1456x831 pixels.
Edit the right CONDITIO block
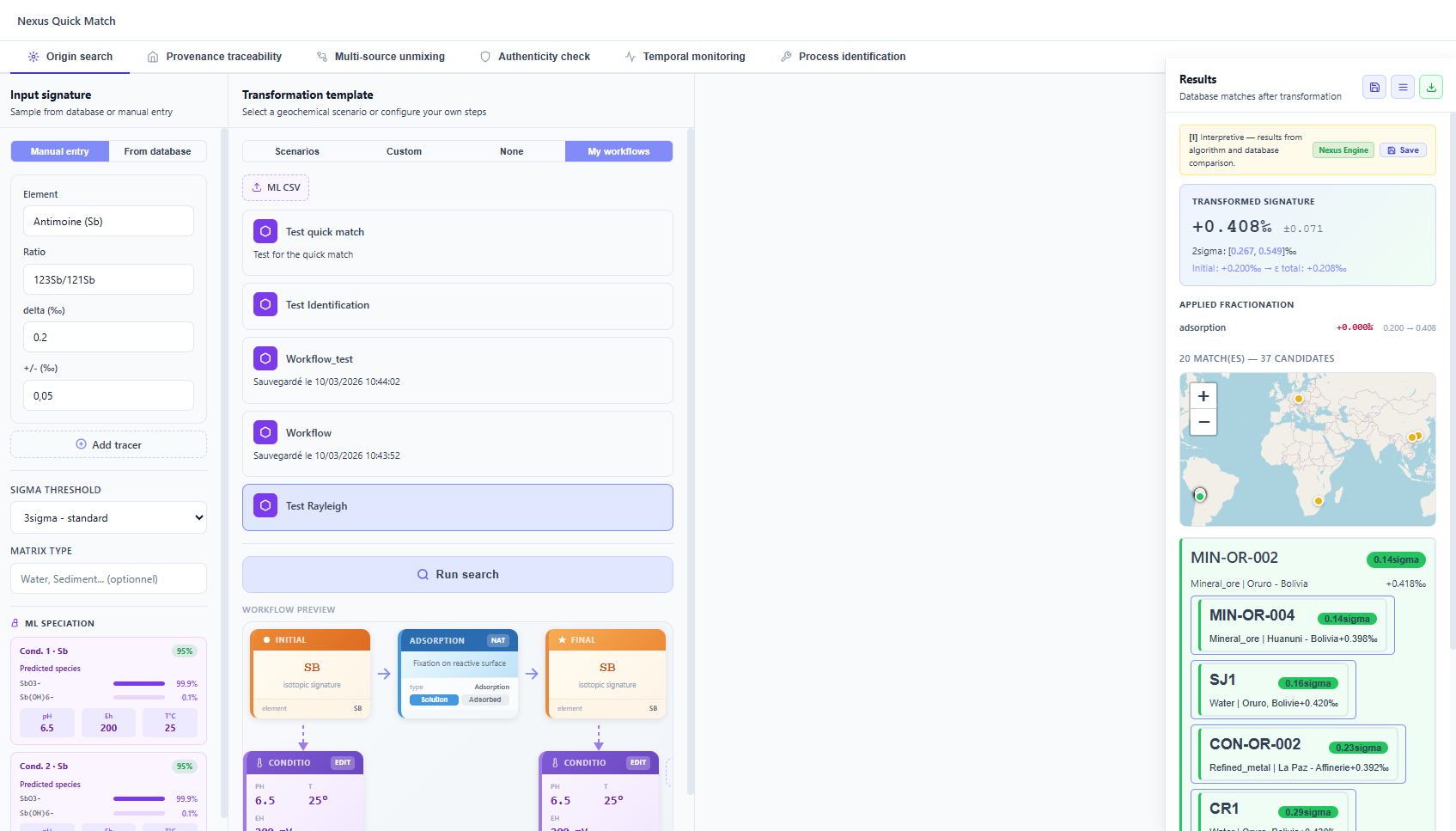(x=638, y=763)
